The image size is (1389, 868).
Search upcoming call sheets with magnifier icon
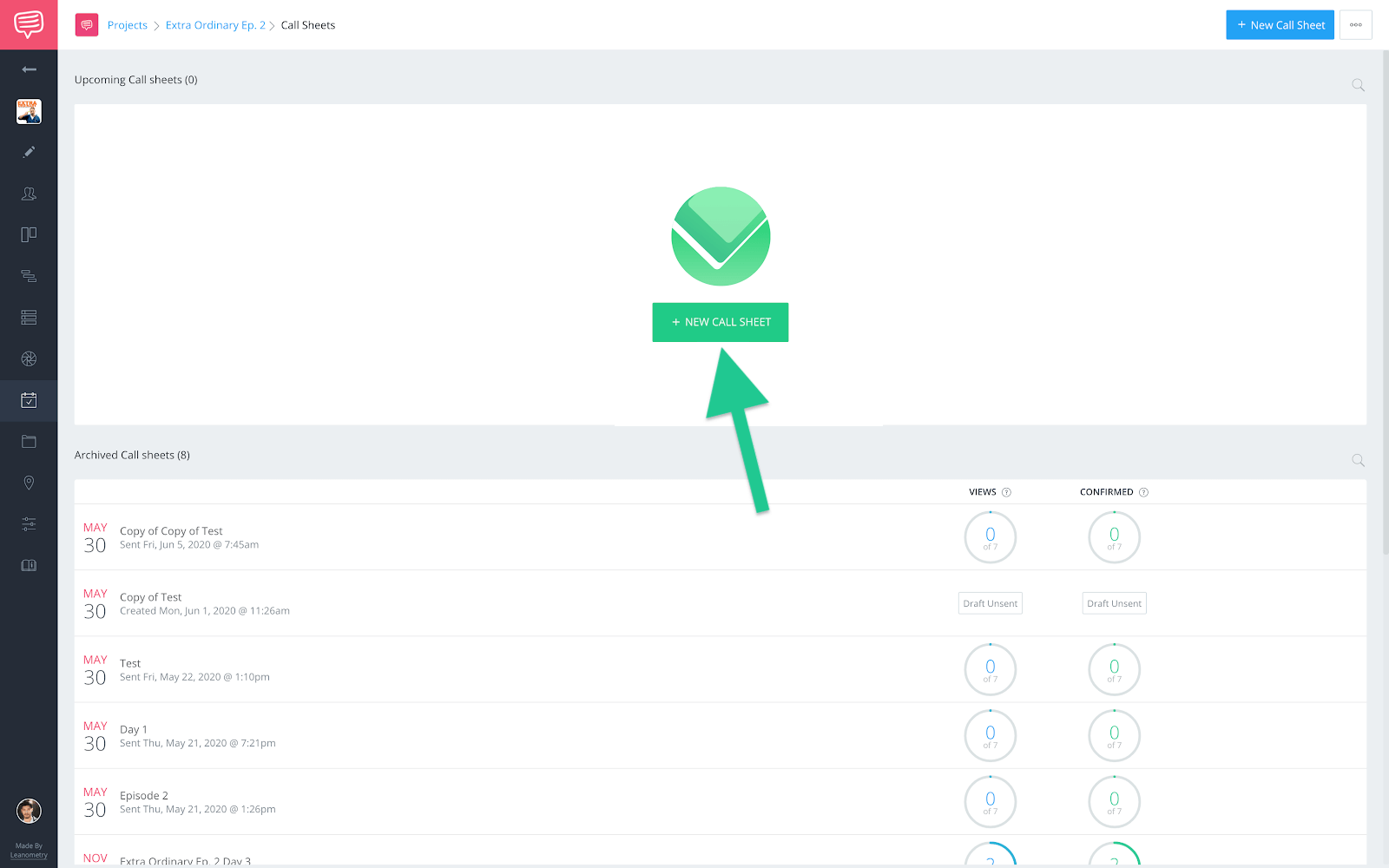coord(1359,85)
